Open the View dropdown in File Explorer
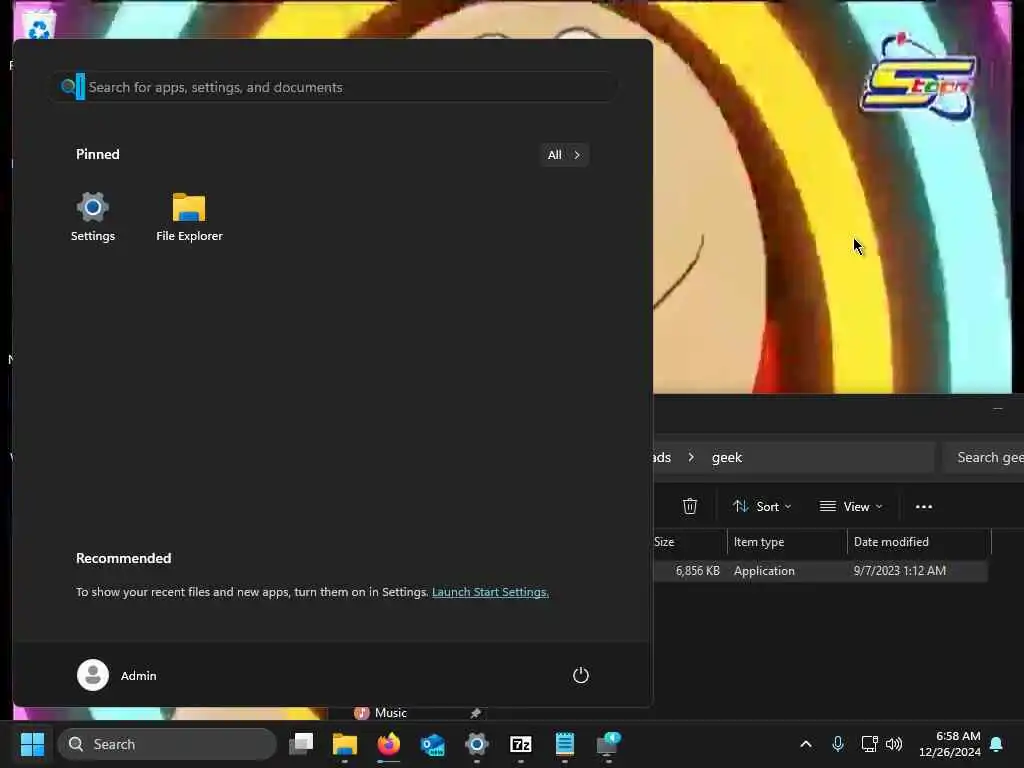Viewport: 1024px width, 768px height. click(x=851, y=506)
